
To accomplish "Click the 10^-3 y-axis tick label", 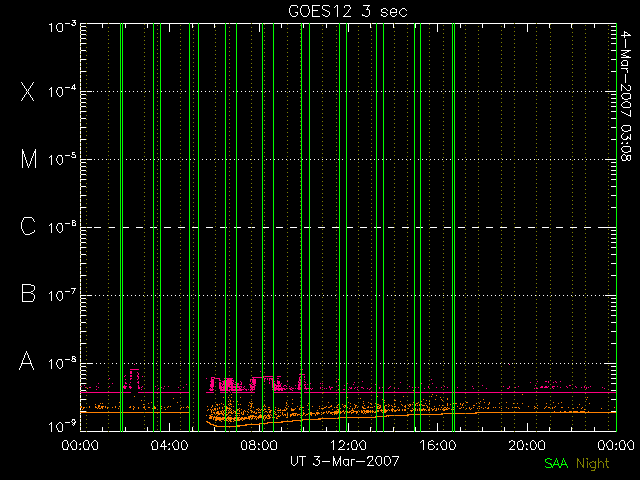I will 62,27.
